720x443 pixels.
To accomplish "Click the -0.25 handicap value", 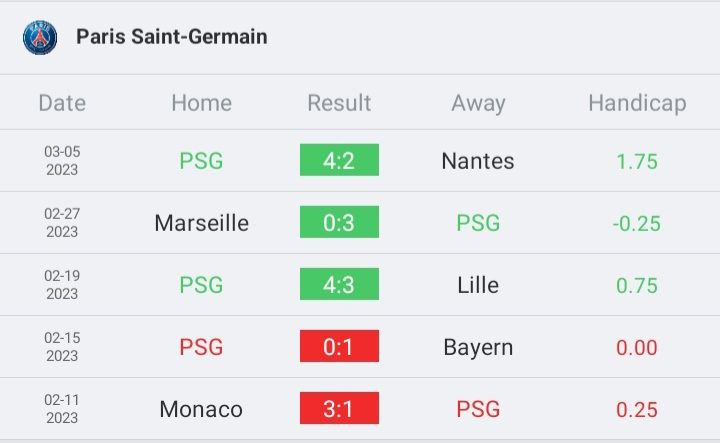I will pos(636,224).
